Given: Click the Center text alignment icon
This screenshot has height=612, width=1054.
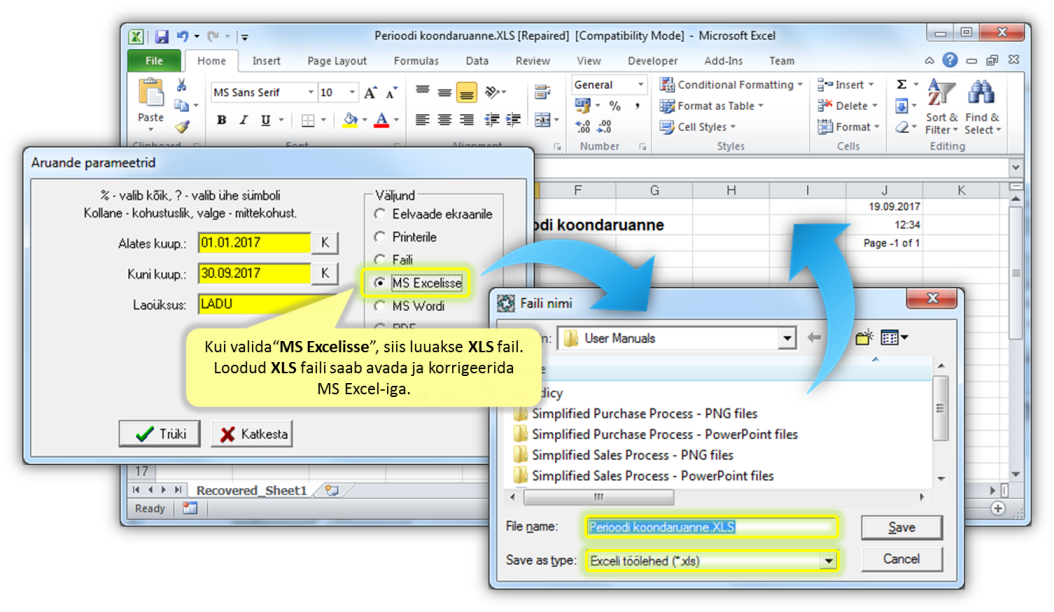Looking at the screenshot, I should tap(444, 120).
